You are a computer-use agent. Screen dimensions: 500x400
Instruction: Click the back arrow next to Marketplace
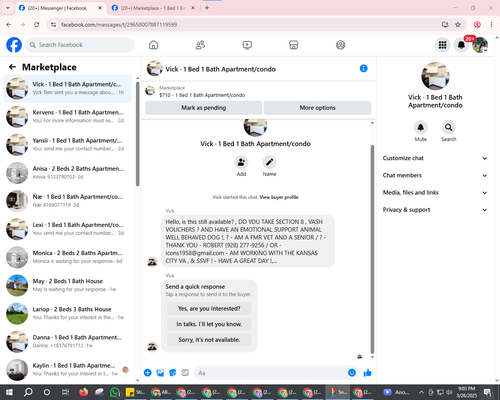[12, 67]
